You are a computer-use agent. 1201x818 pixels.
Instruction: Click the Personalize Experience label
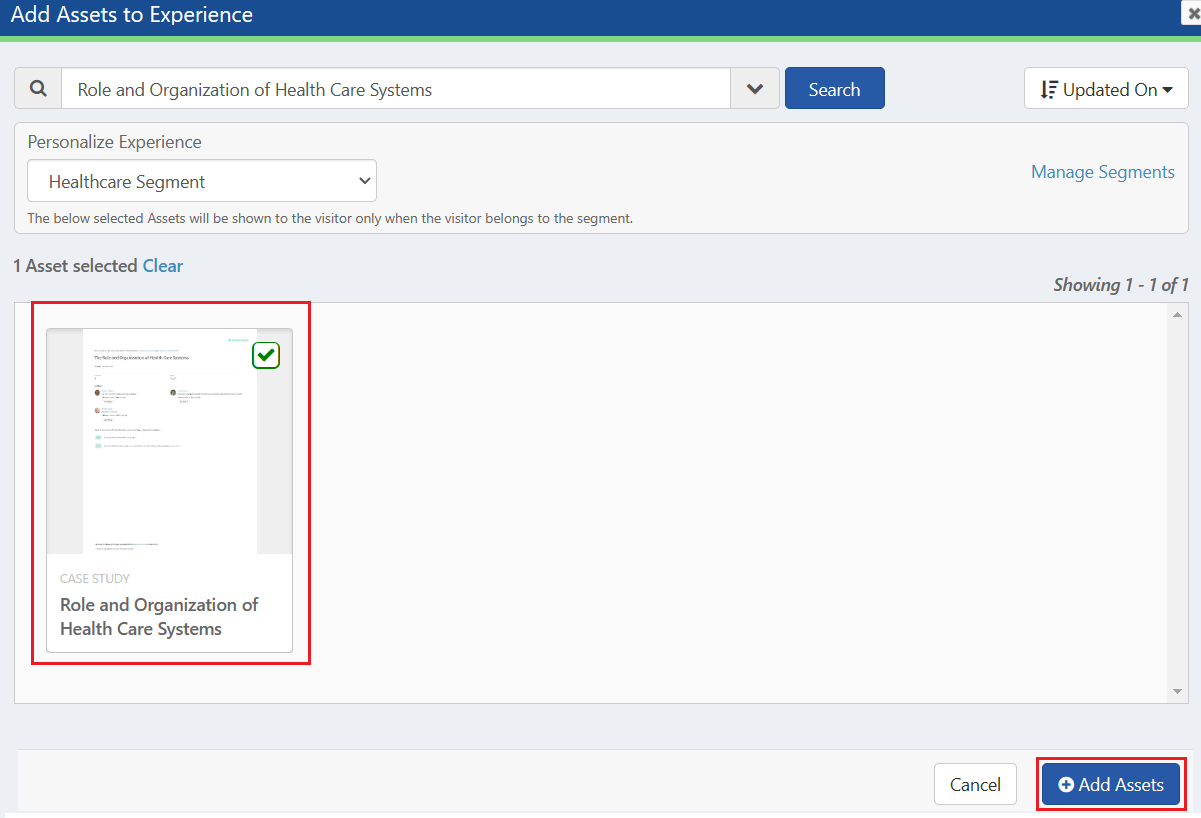(x=115, y=142)
